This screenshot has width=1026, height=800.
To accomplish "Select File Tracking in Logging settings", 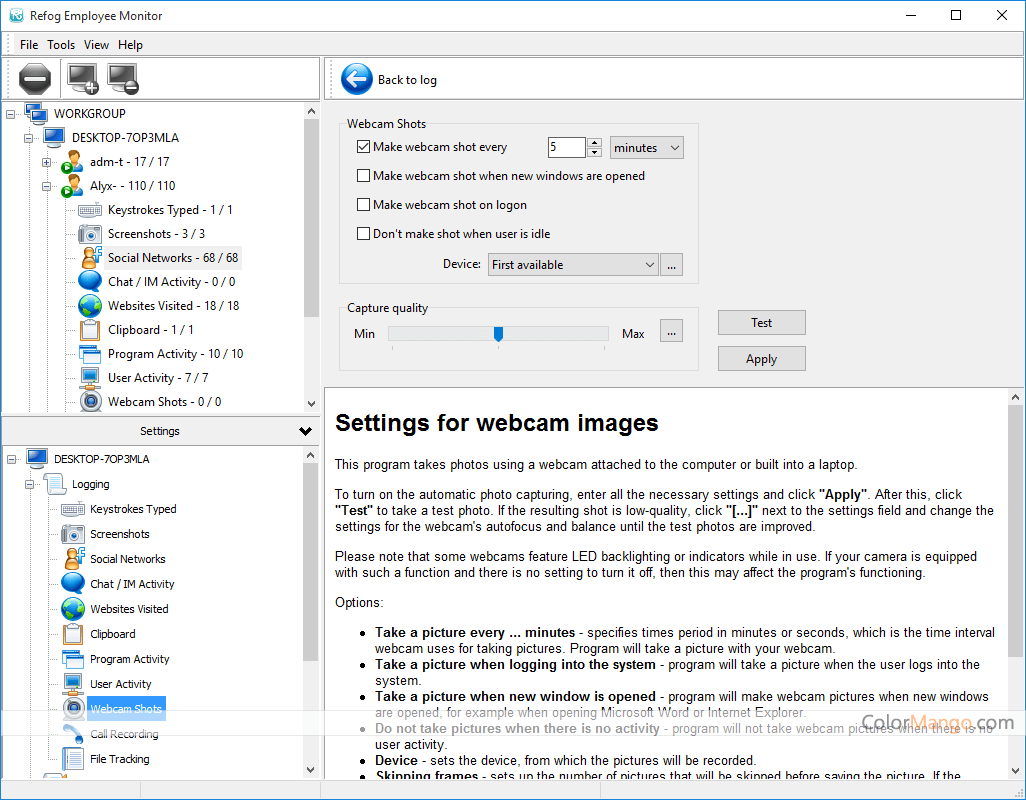I will [119, 759].
